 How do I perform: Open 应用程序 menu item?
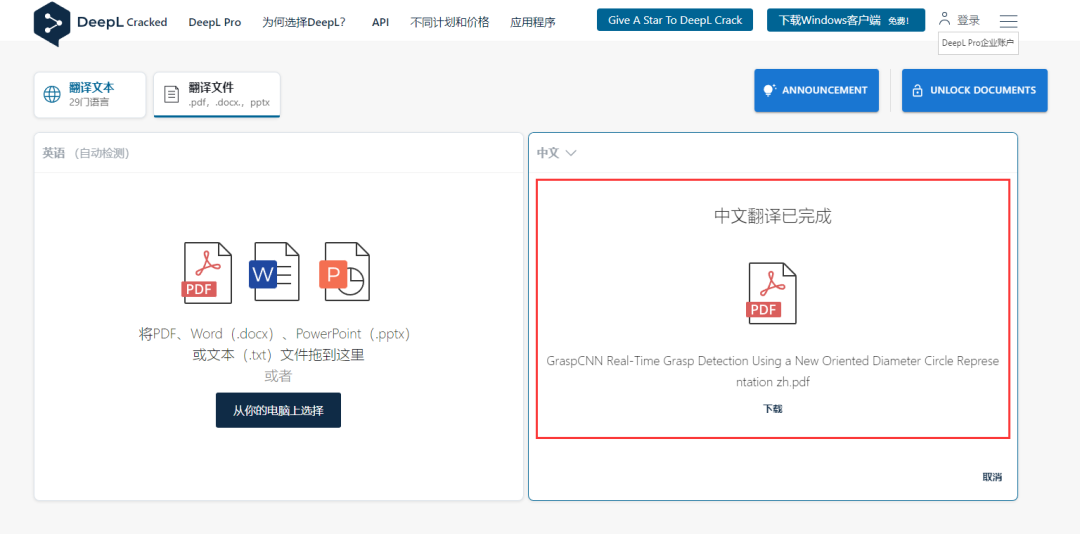coord(533,22)
